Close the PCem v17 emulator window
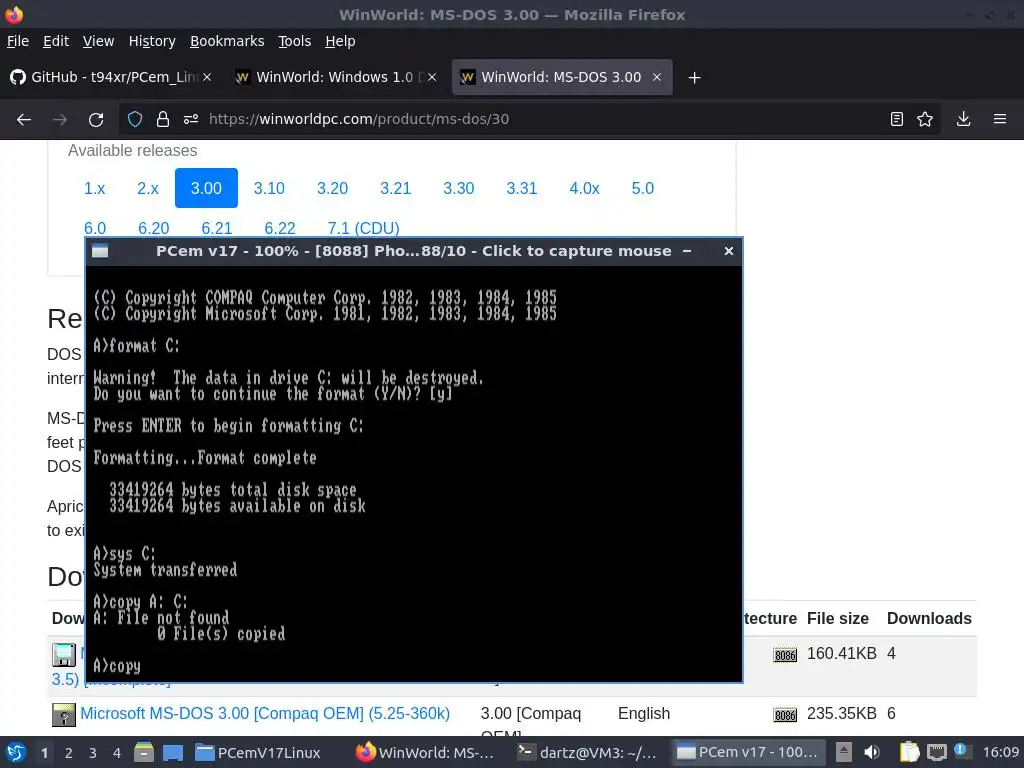The image size is (1024, 768). click(729, 251)
